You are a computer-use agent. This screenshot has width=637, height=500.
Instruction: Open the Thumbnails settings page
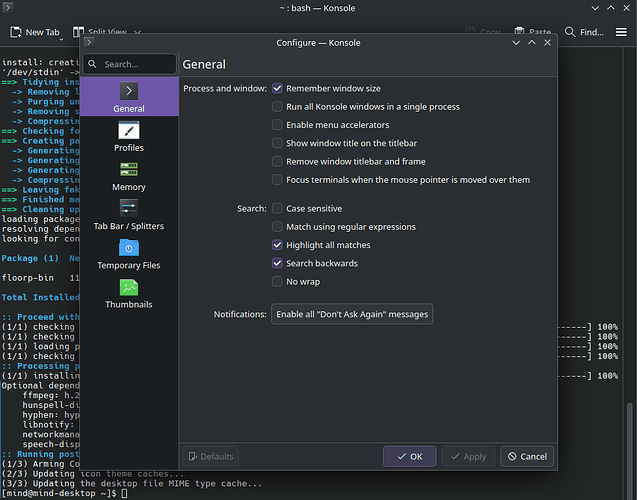129,294
